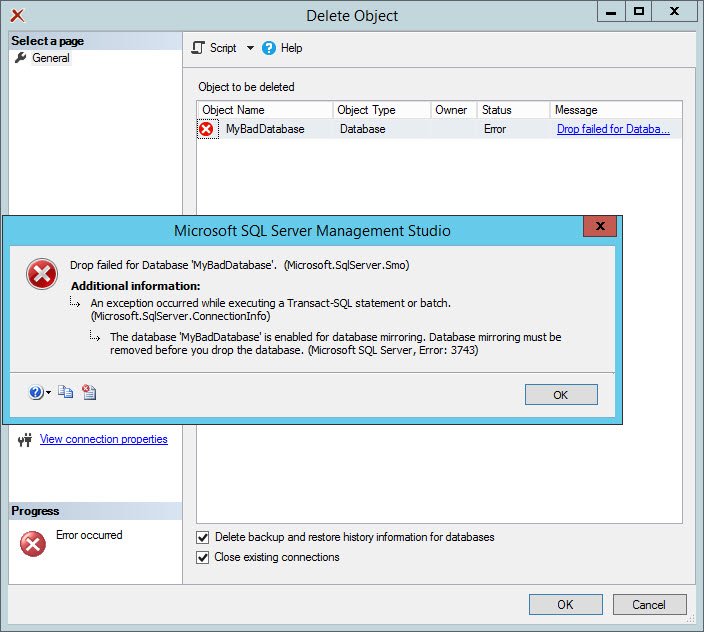
Task: Click the show technical details icon
Action: tap(89, 392)
